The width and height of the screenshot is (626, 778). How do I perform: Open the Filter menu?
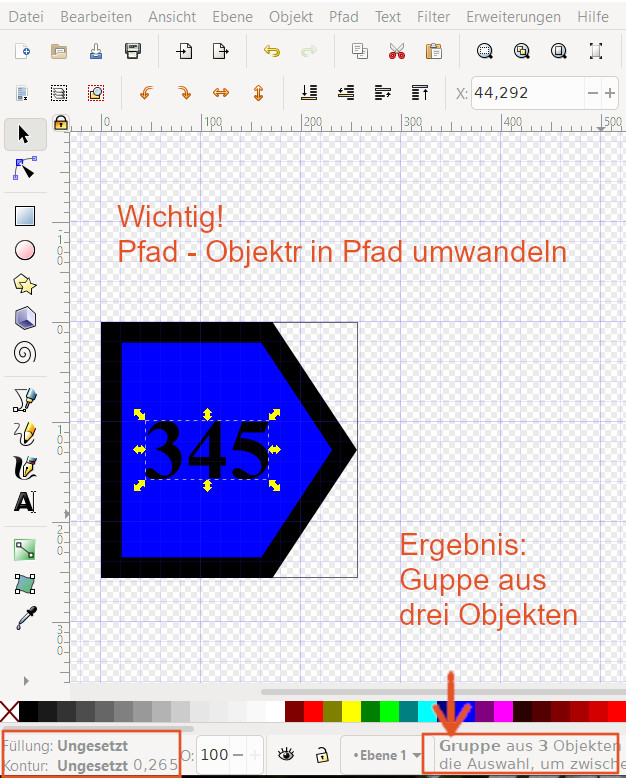click(434, 17)
